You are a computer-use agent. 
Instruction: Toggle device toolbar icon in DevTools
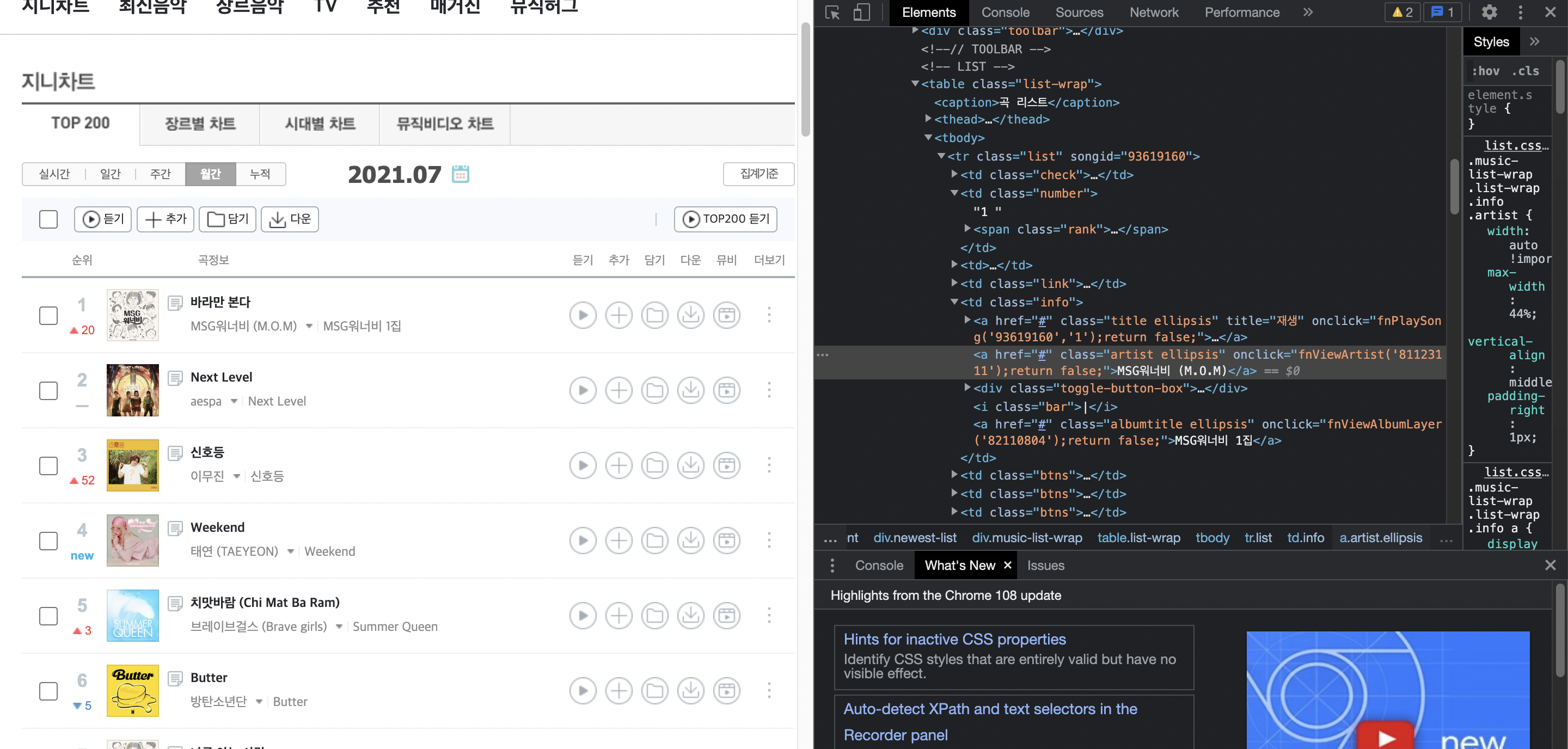click(861, 12)
